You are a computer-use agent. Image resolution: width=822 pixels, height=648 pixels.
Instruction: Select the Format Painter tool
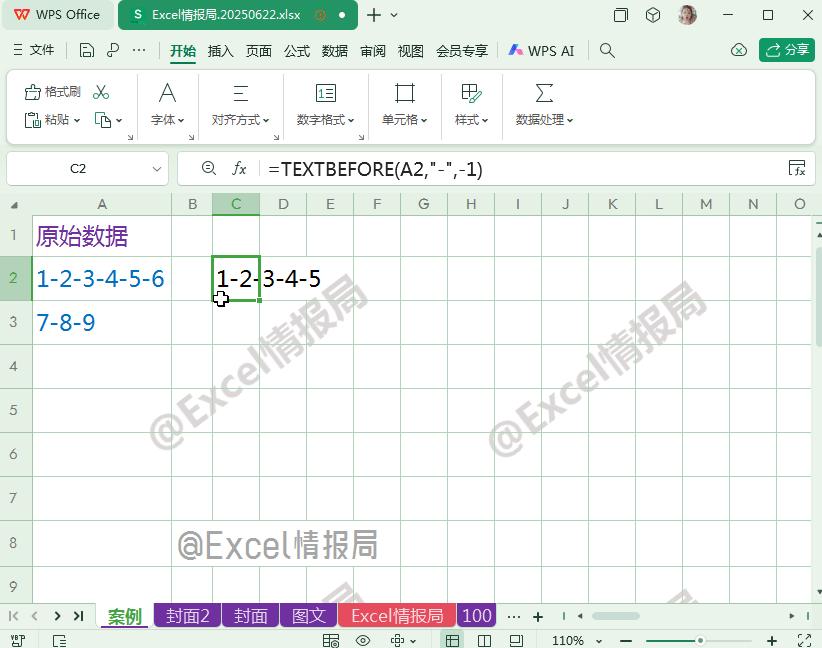(53, 91)
